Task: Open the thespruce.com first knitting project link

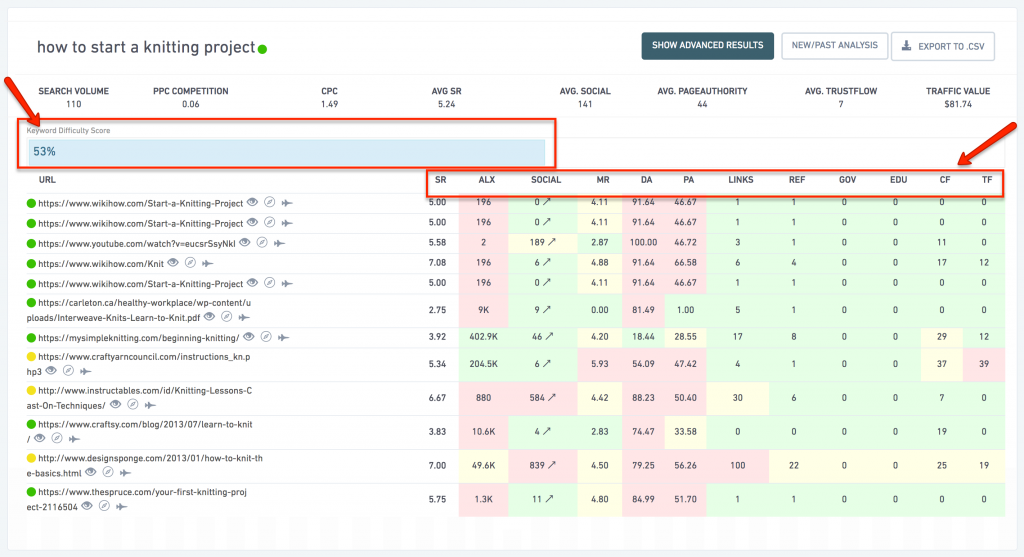Action: [136, 500]
